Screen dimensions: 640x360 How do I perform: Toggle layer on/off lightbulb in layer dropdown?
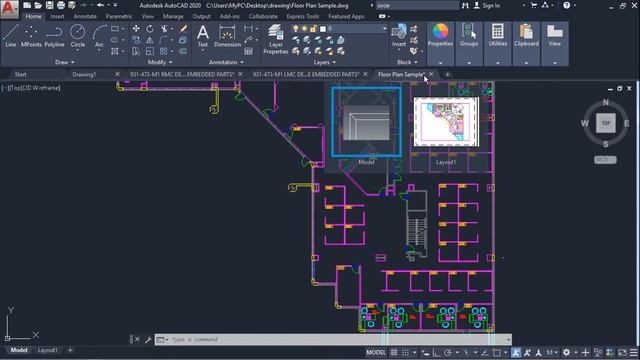click(x=296, y=29)
